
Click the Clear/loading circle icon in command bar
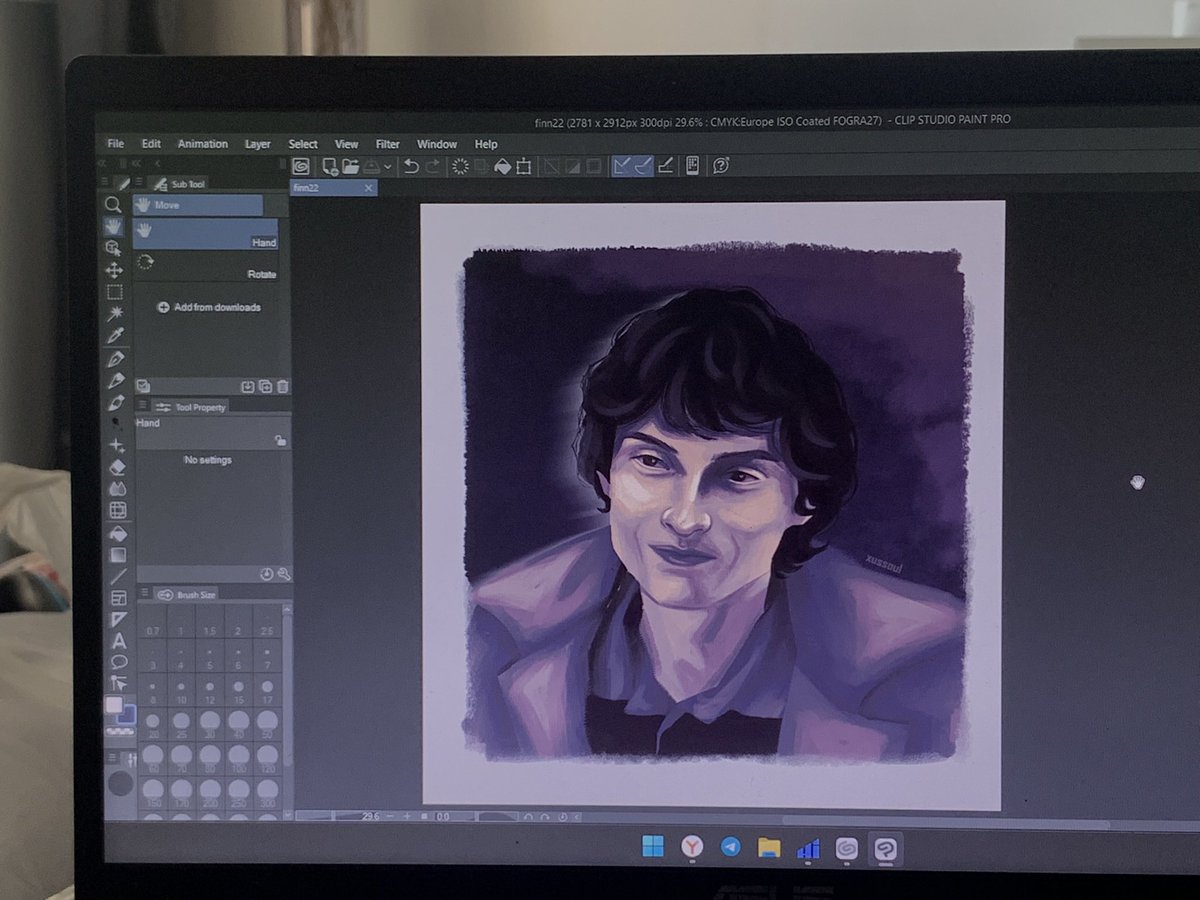(x=461, y=166)
